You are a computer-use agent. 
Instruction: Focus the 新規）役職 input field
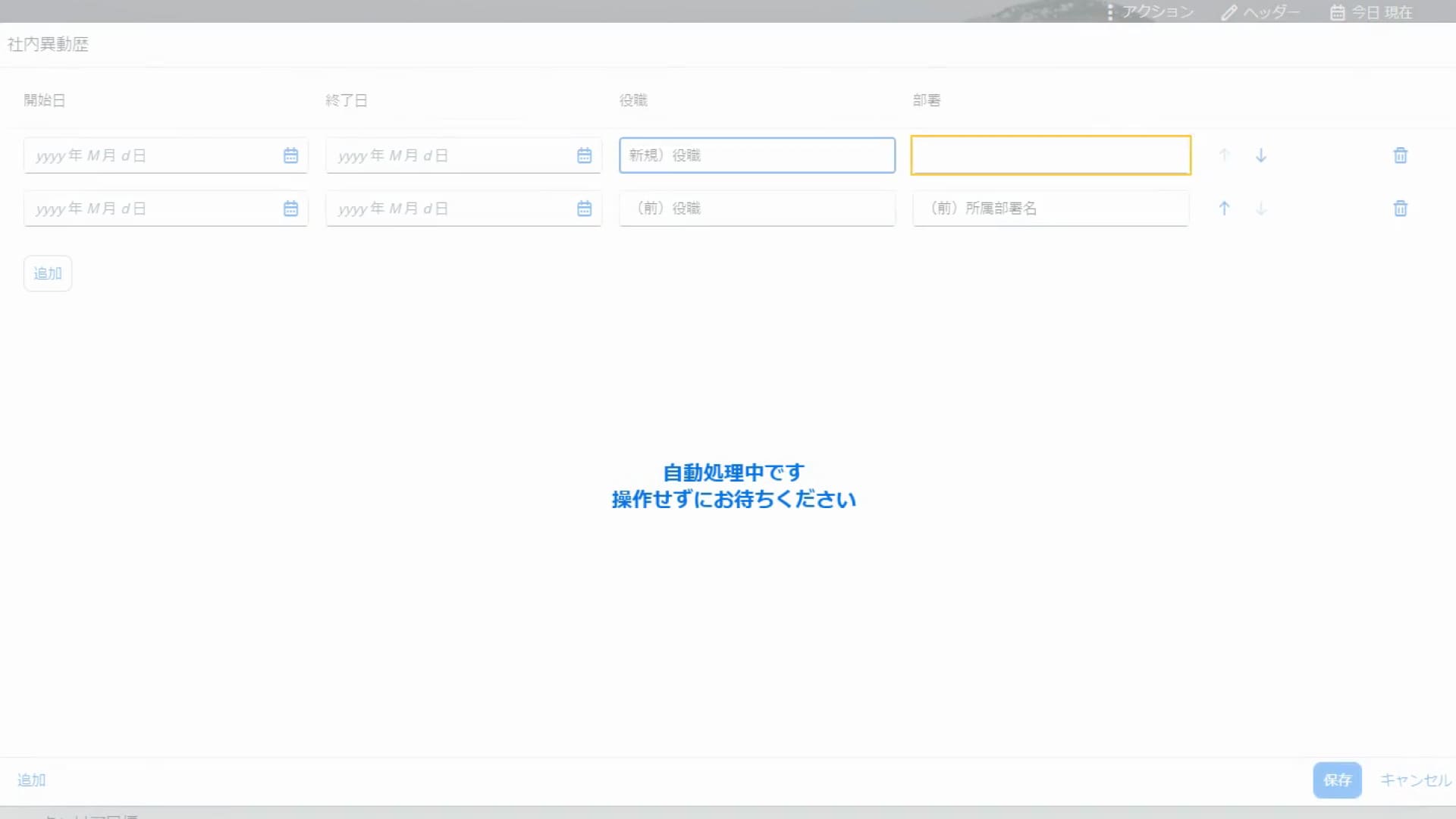click(757, 155)
